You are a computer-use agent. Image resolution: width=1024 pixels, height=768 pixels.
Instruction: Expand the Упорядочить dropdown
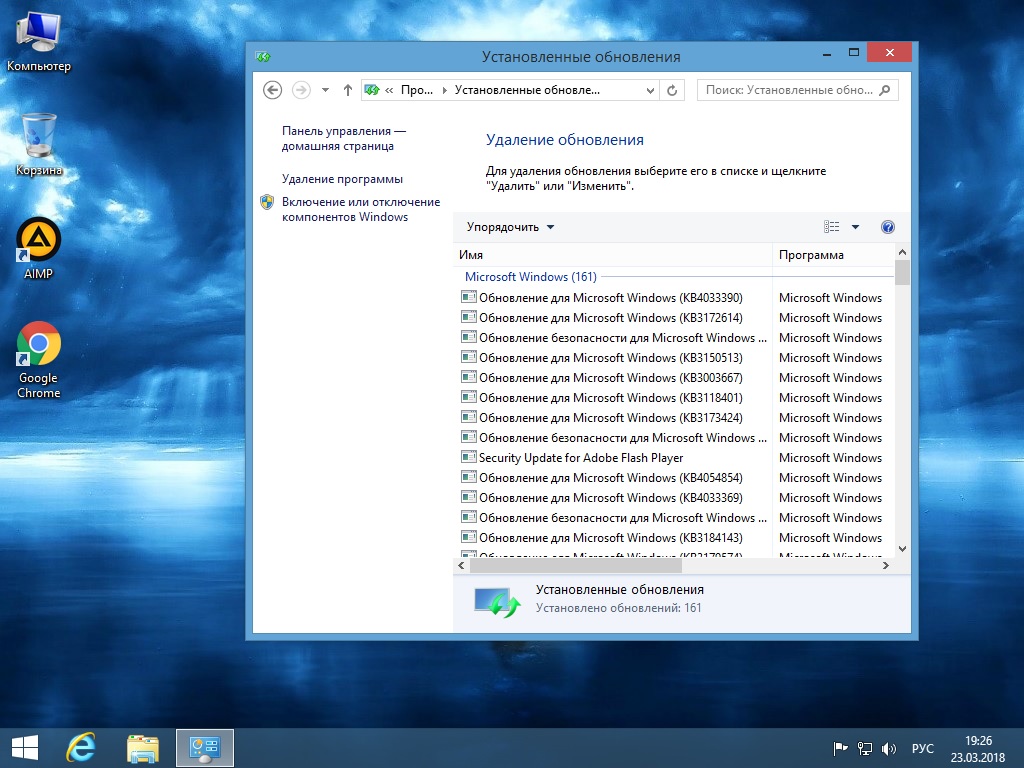click(510, 227)
